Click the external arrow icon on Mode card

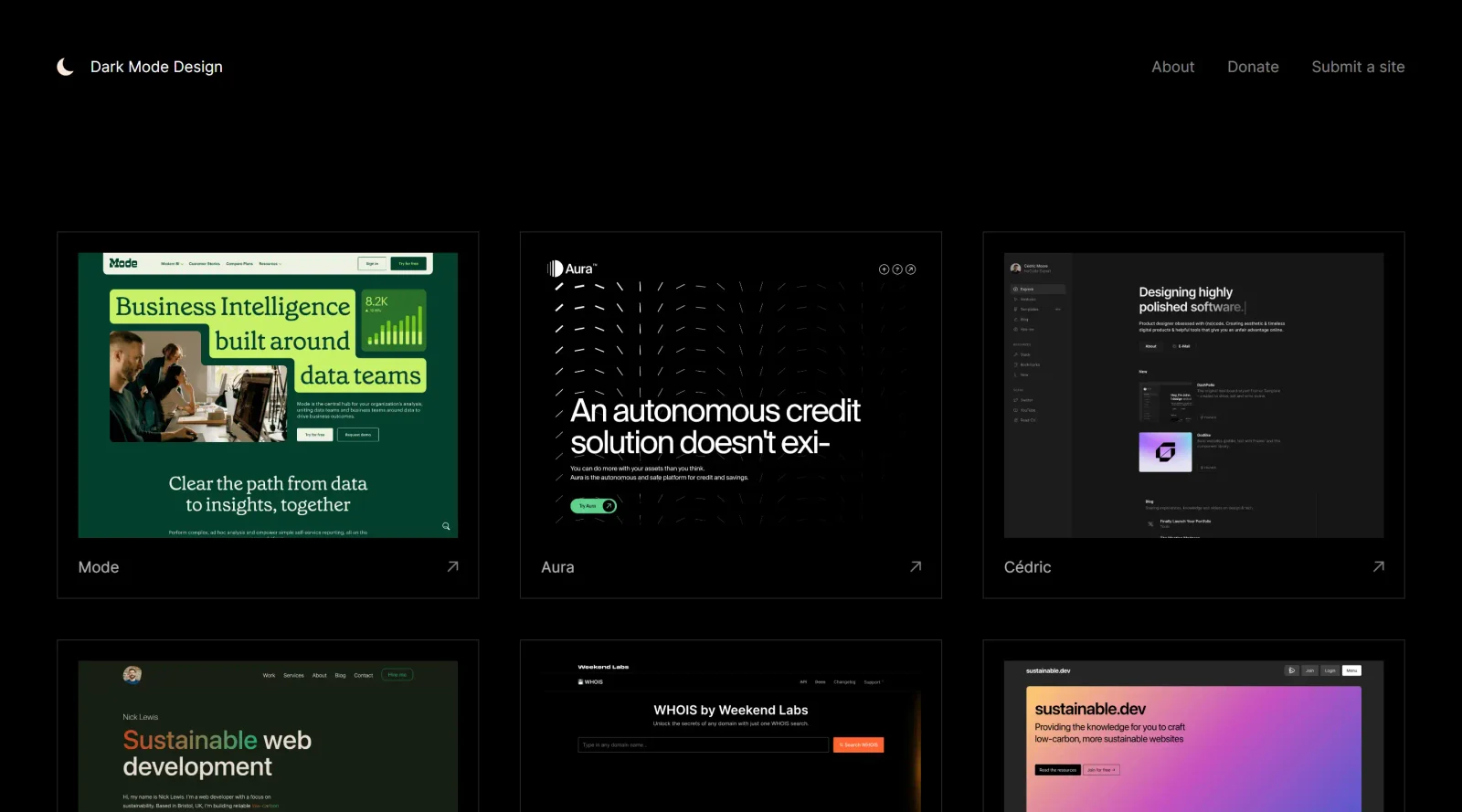[452, 566]
